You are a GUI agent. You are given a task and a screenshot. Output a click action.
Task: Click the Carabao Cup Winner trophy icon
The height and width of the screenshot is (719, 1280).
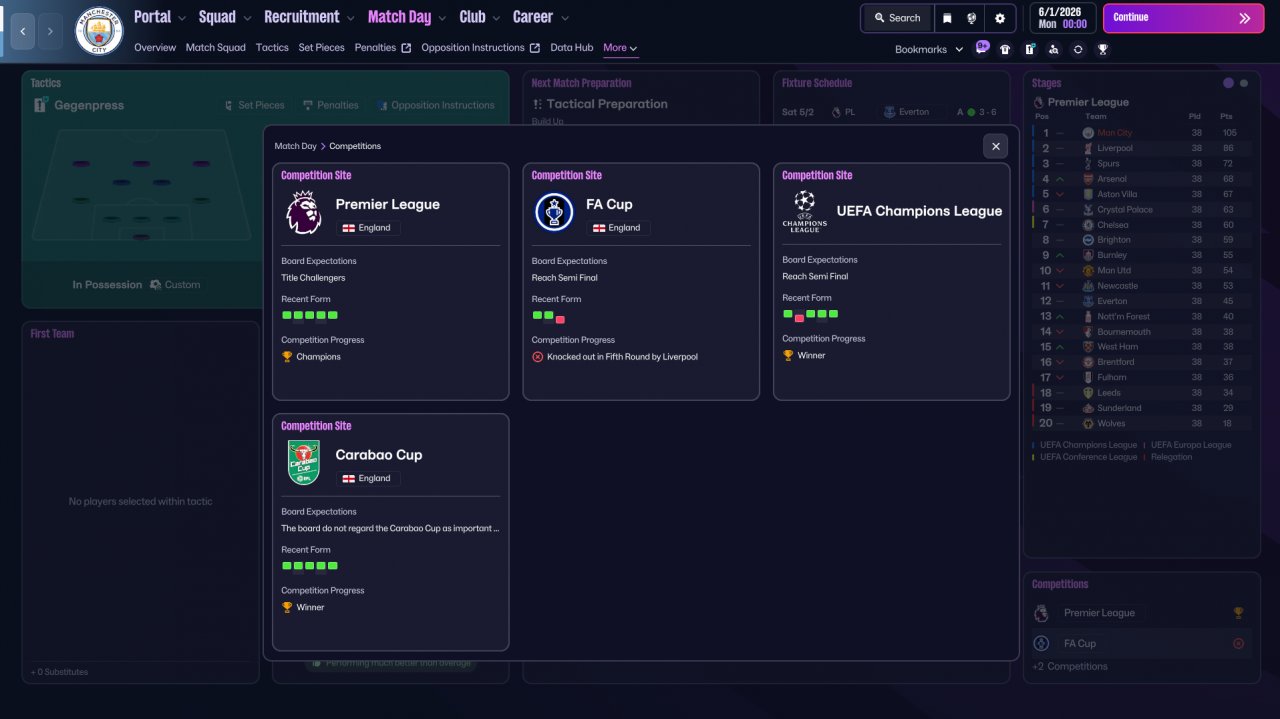(x=287, y=607)
